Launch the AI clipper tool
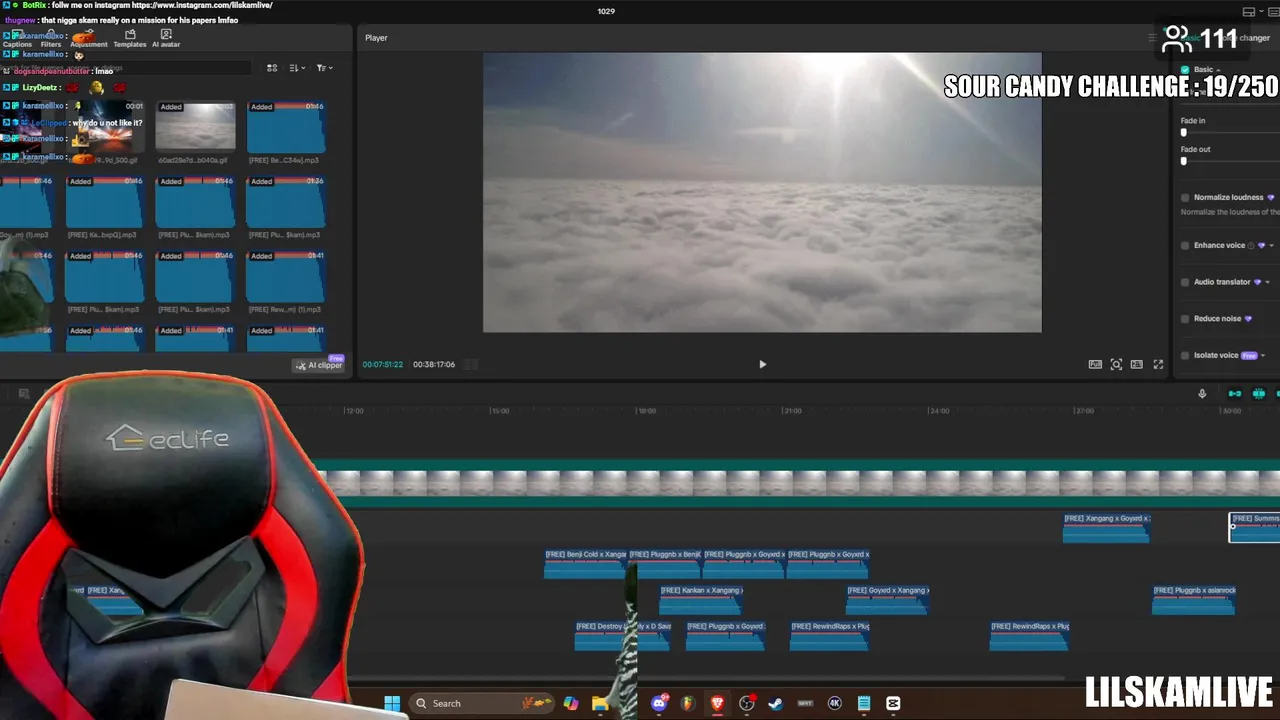 (x=319, y=365)
